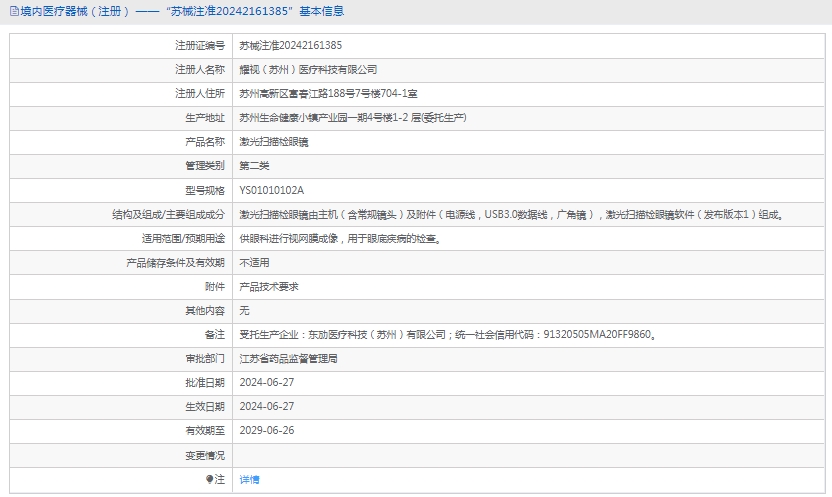Select model specification YS01010102A
This screenshot has width=832, height=497.
tap(271, 190)
